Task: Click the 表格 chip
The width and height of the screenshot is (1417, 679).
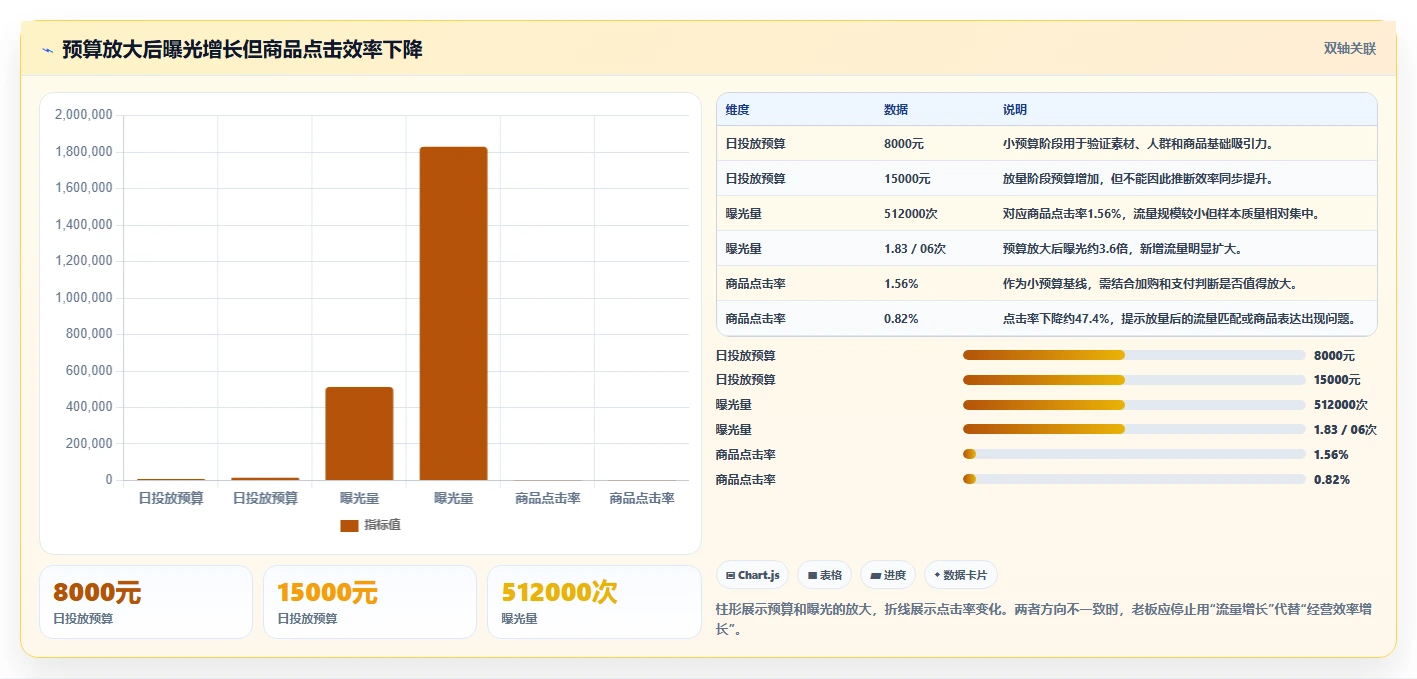Action: [x=825, y=575]
